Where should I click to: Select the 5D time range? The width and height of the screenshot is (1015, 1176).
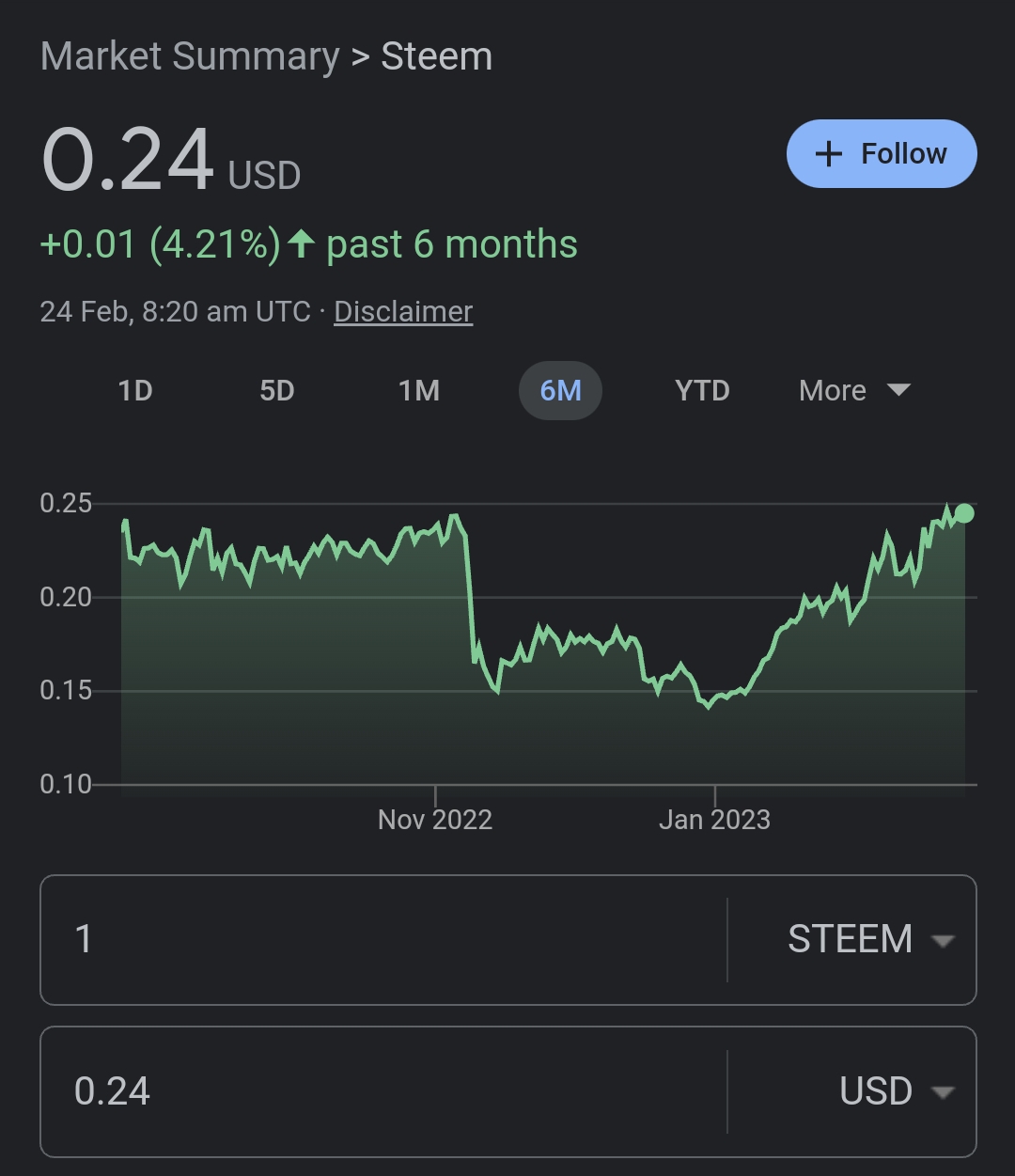point(277,390)
